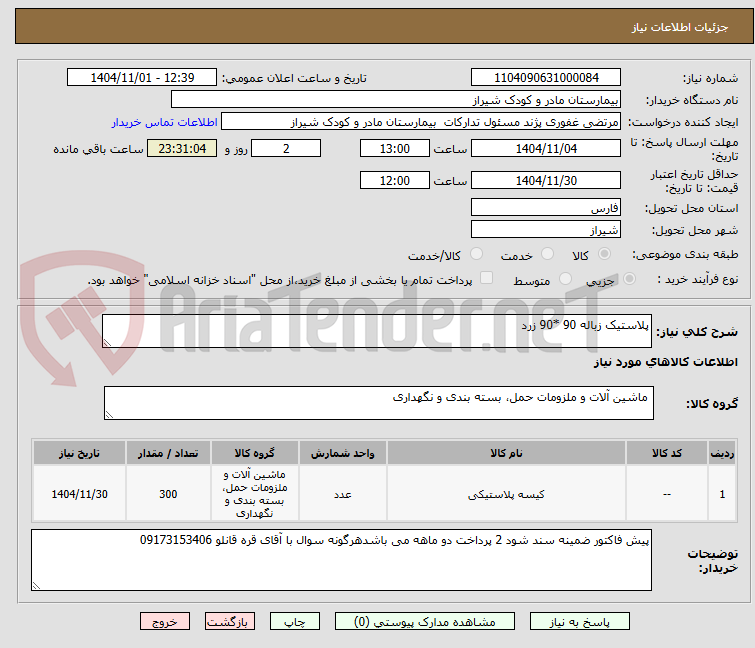Click the نام کالا column header

(x=507, y=453)
